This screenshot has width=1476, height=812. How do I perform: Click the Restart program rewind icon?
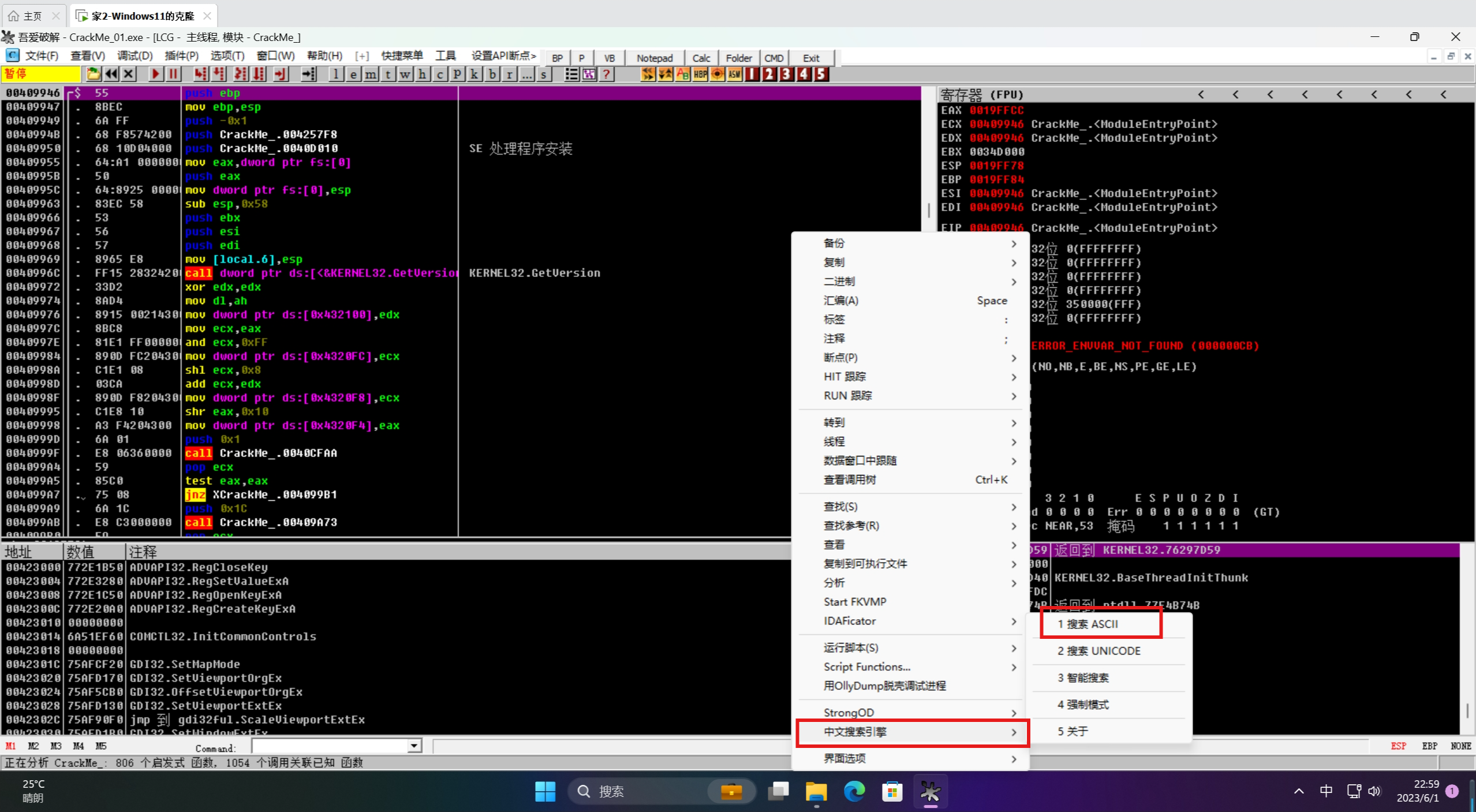click(111, 74)
